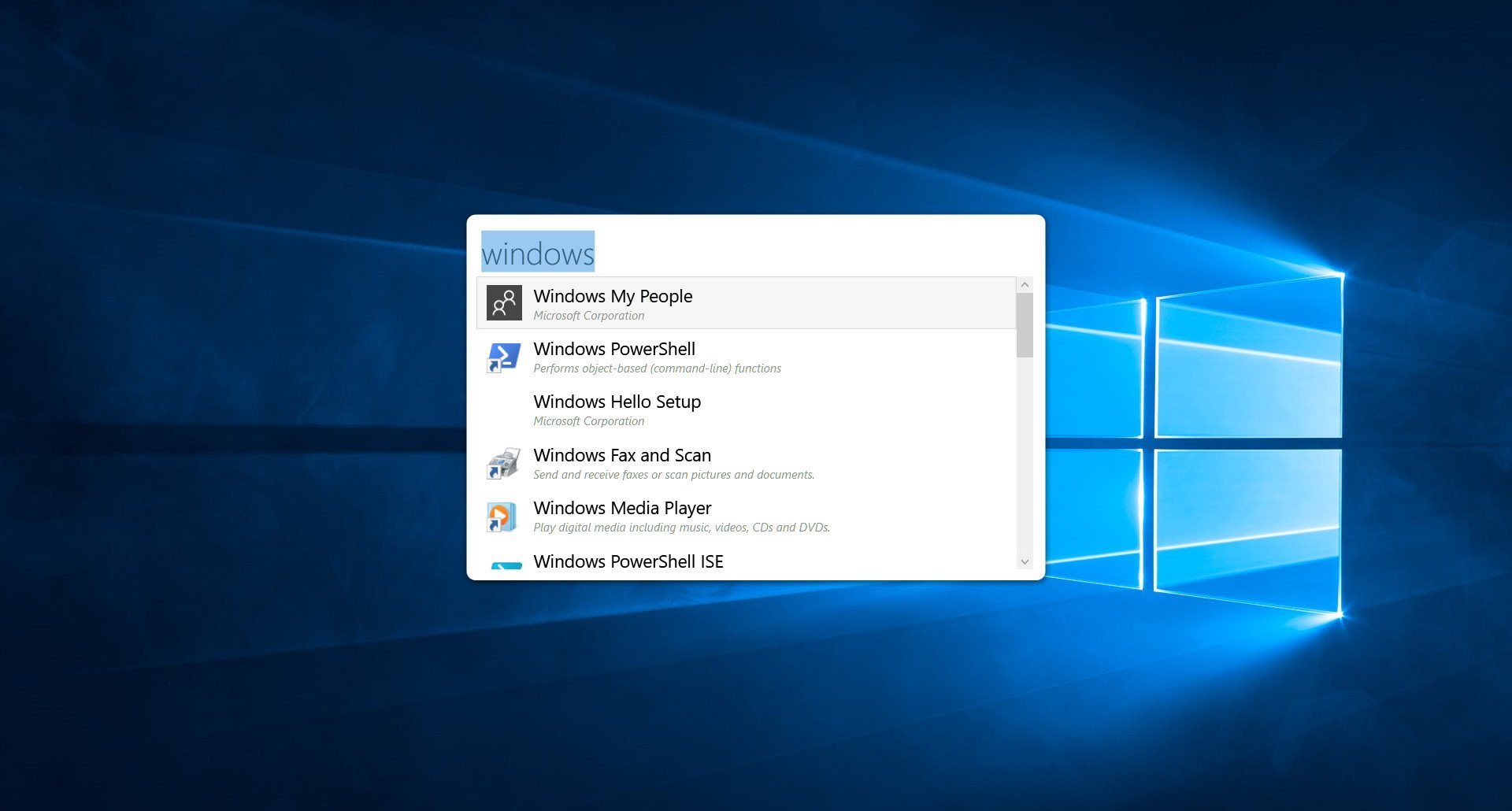The width and height of the screenshot is (1512, 811).
Task: Click "Send and receive faxes or scan pictures" description
Action: (x=674, y=475)
